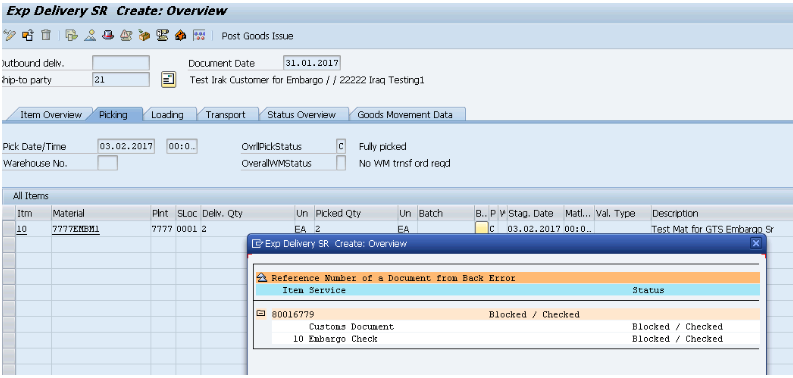Collapse the 80016779 document node

[x=261, y=314]
